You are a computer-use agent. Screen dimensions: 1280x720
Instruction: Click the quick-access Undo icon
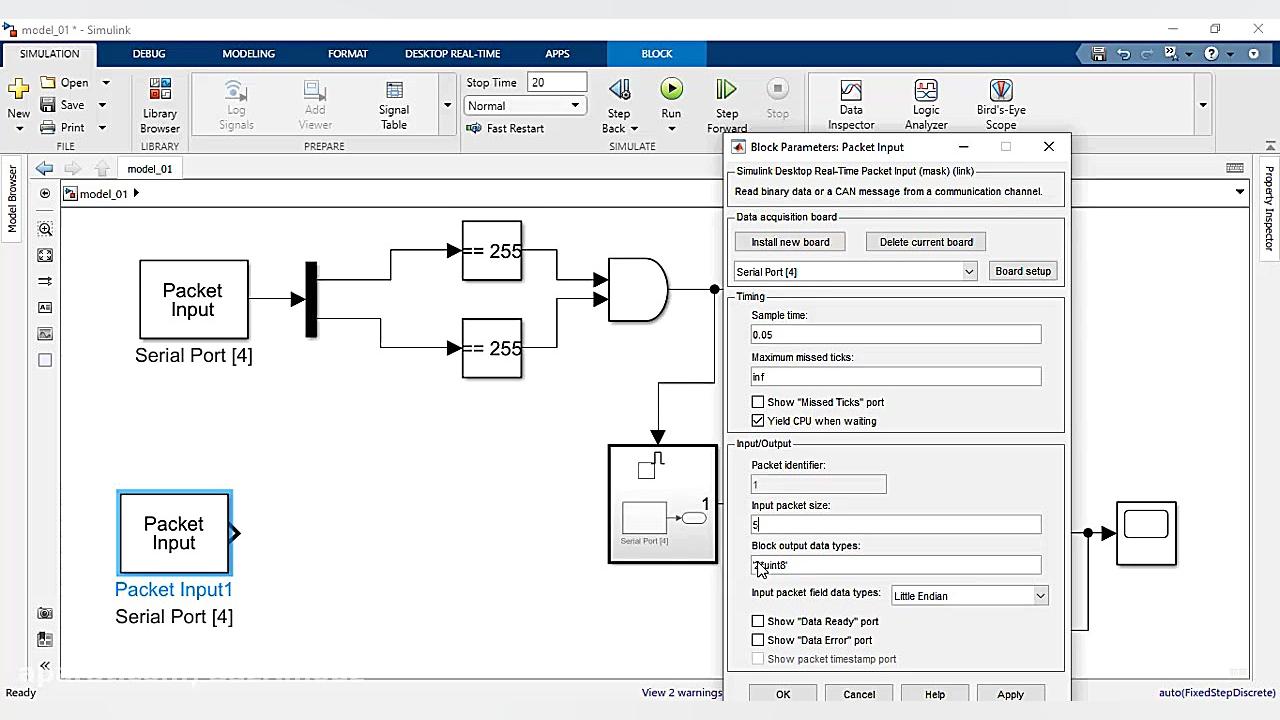click(1124, 54)
